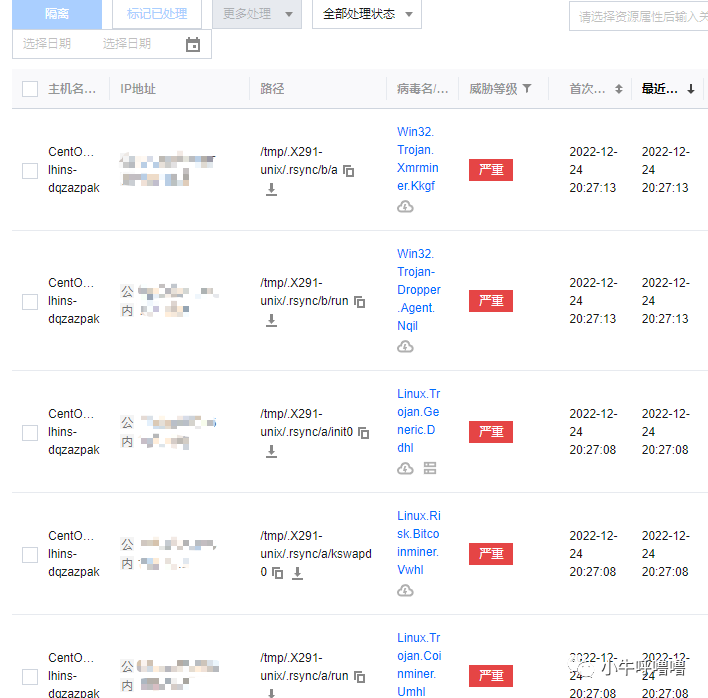Filter by threat level funnel icon
The width and height of the screenshot is (708, 698).
pos(527,88)
